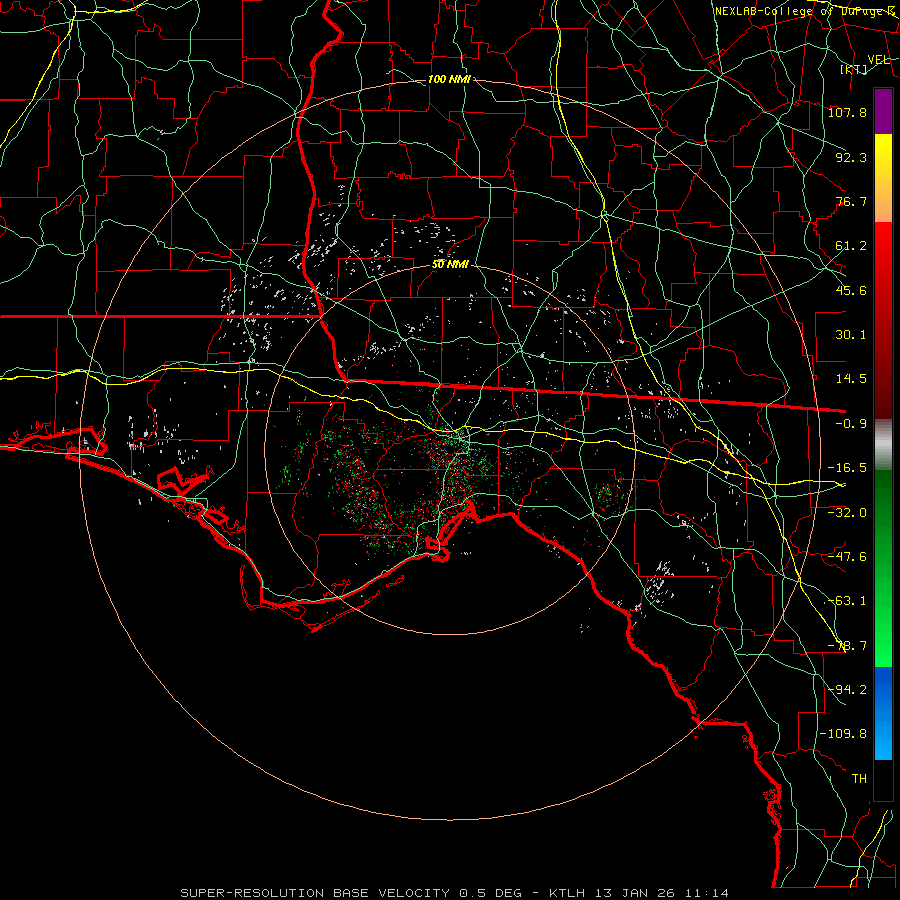Click the -109.8 velocity scale value
Screen dimensions: 900x900
click(x=843, y=734)
